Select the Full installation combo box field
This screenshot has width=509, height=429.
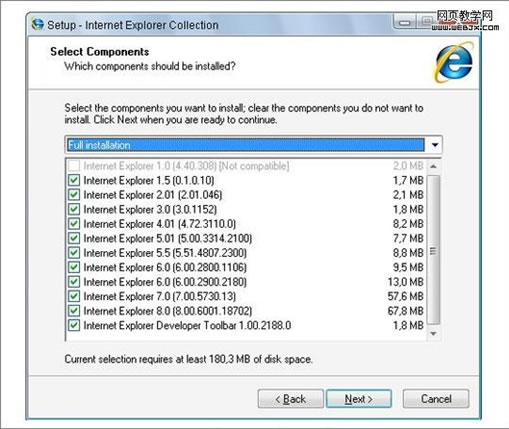pyautogui.click(x=253, y=145)
